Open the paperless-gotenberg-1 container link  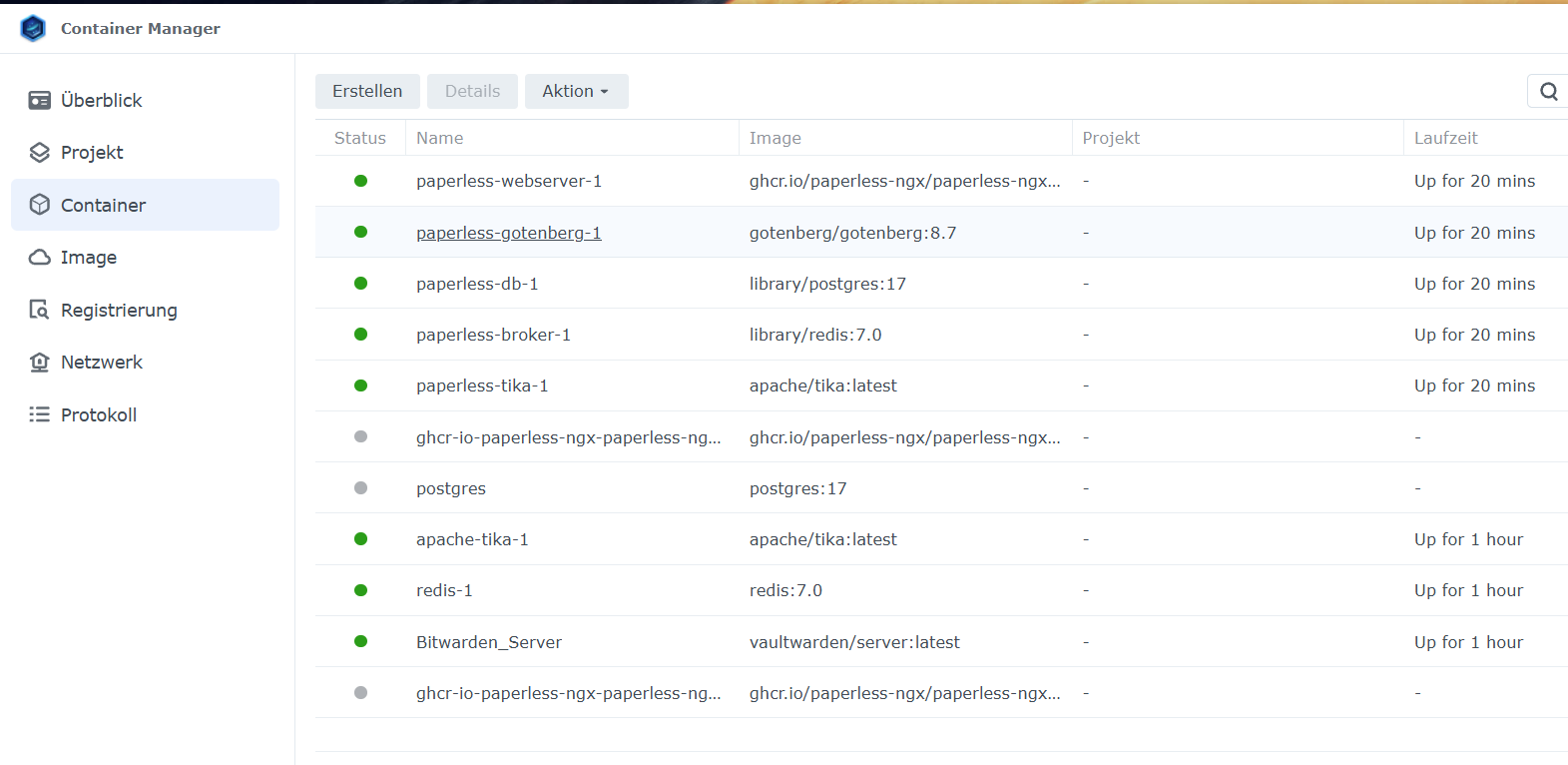508,233
